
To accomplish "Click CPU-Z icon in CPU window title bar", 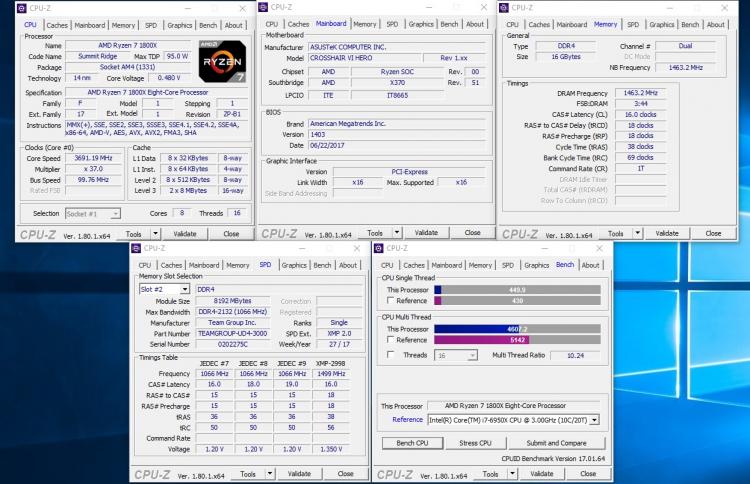I will (x=22, y=8).
